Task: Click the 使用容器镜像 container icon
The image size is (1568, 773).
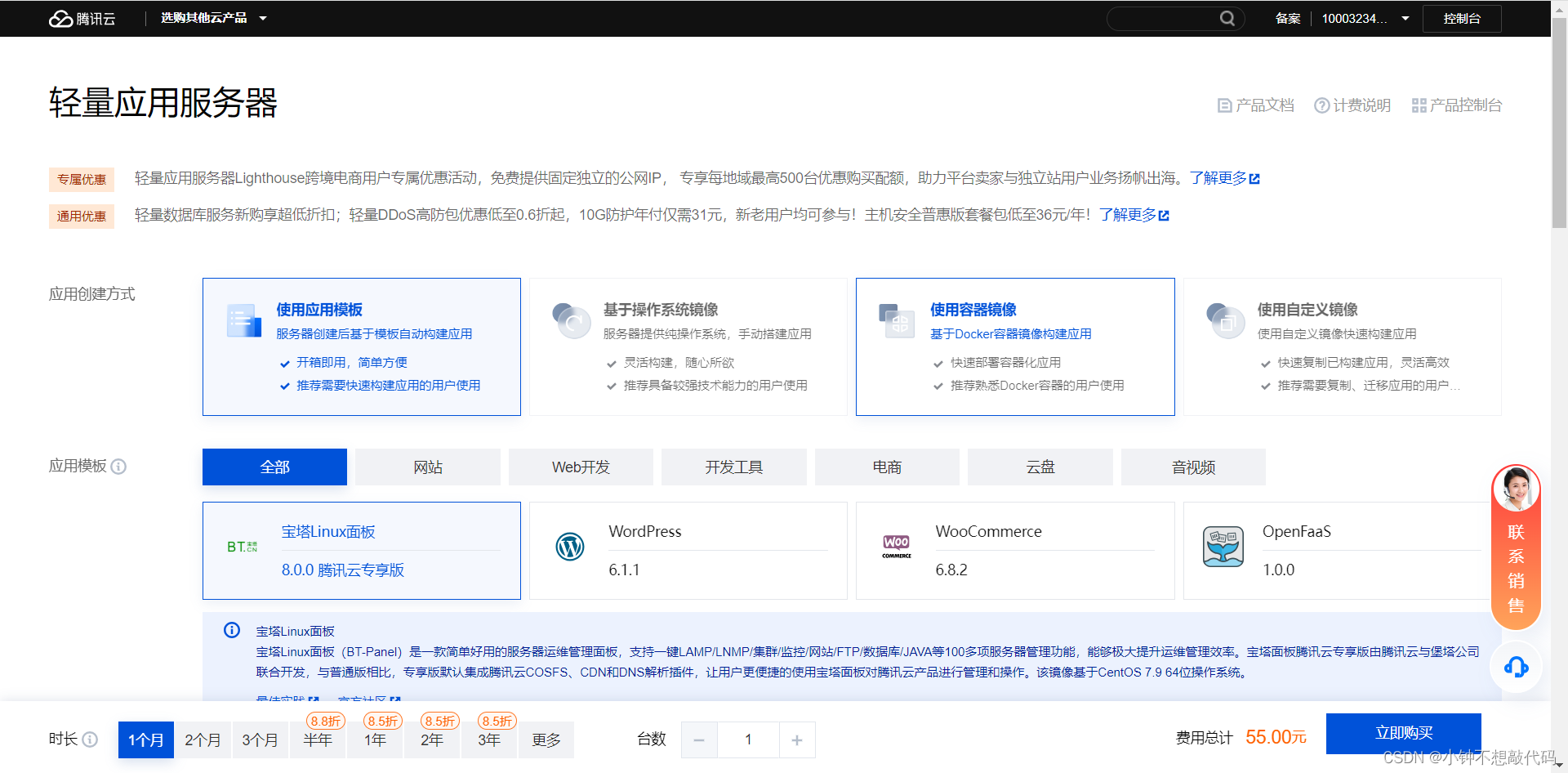Action: pyautogui.click(x=897, y=321)
